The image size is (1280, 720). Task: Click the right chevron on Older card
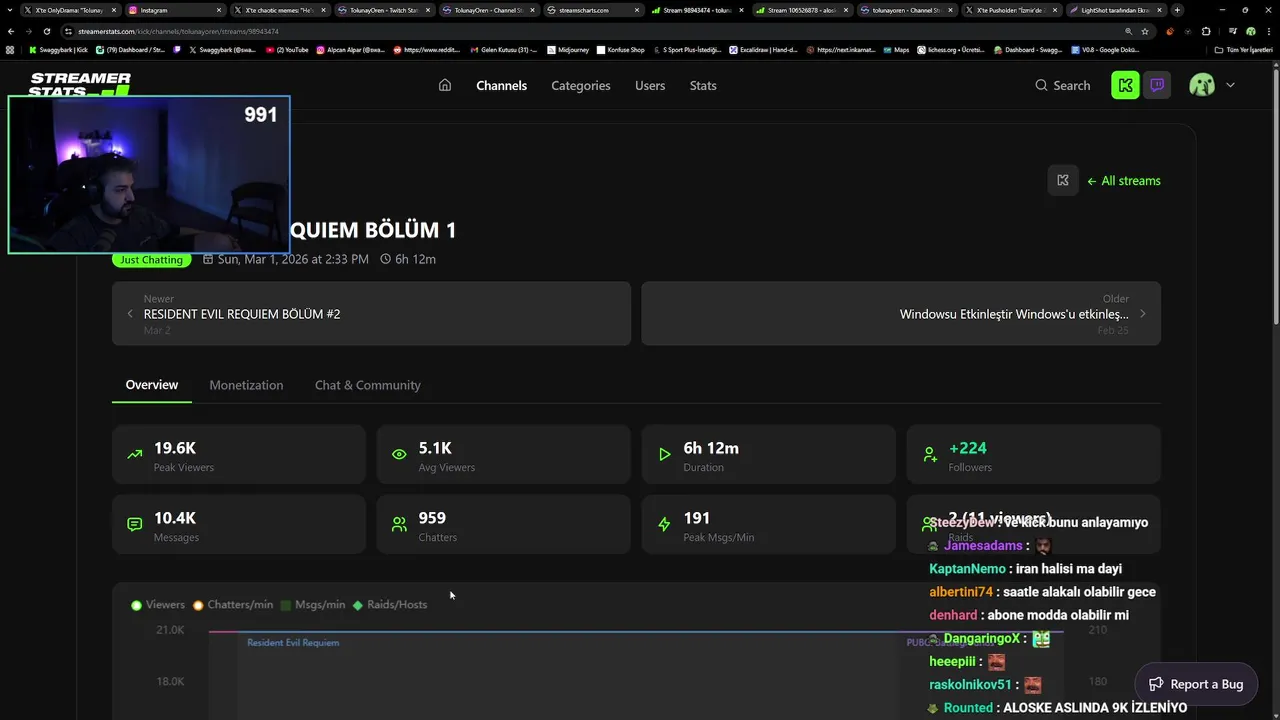pos(1143,314)
